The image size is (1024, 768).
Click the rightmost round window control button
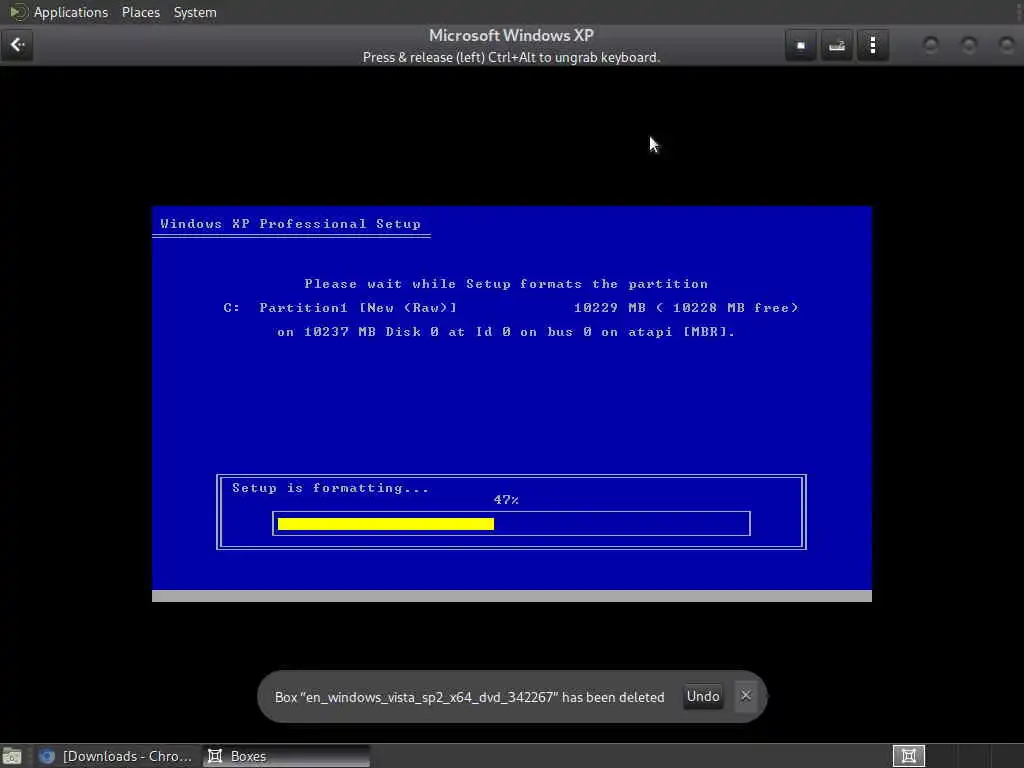[x=1007, y=45]
